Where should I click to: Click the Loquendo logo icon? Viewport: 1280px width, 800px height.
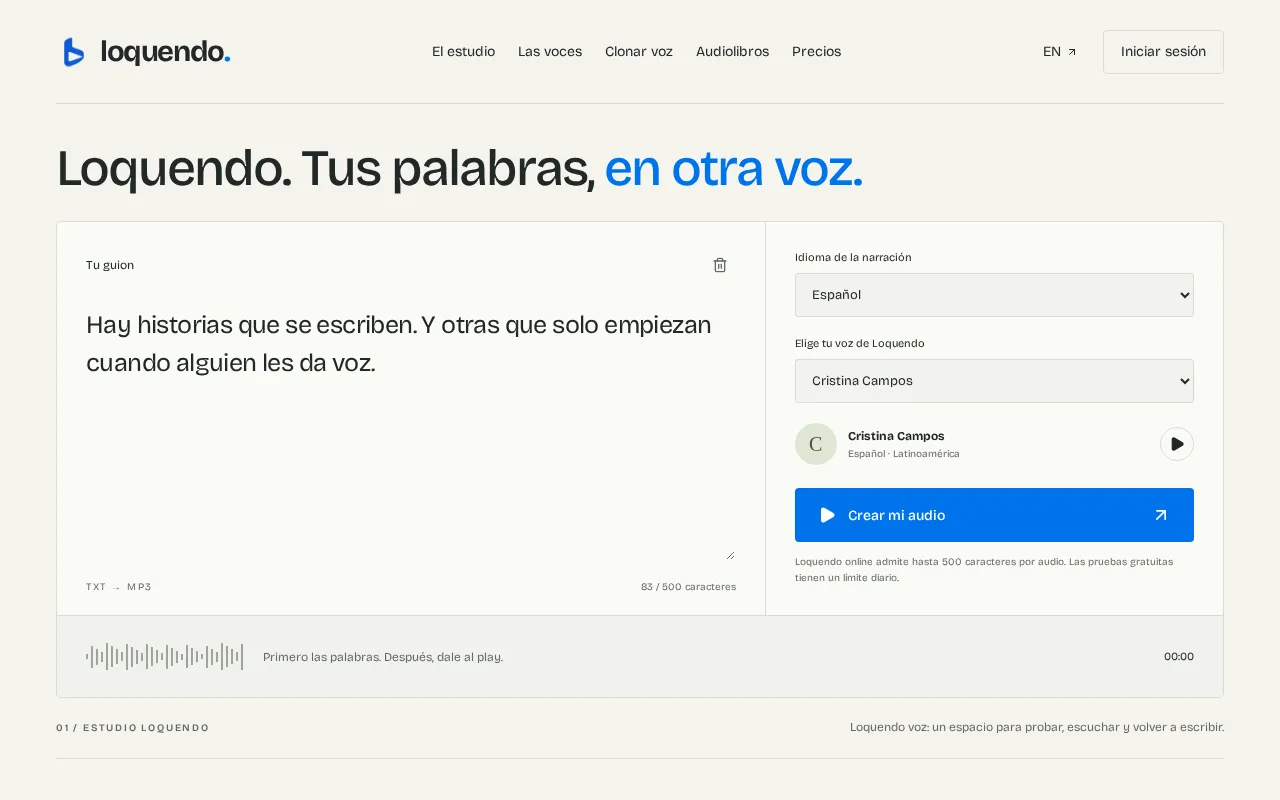(x=74, y=52)
